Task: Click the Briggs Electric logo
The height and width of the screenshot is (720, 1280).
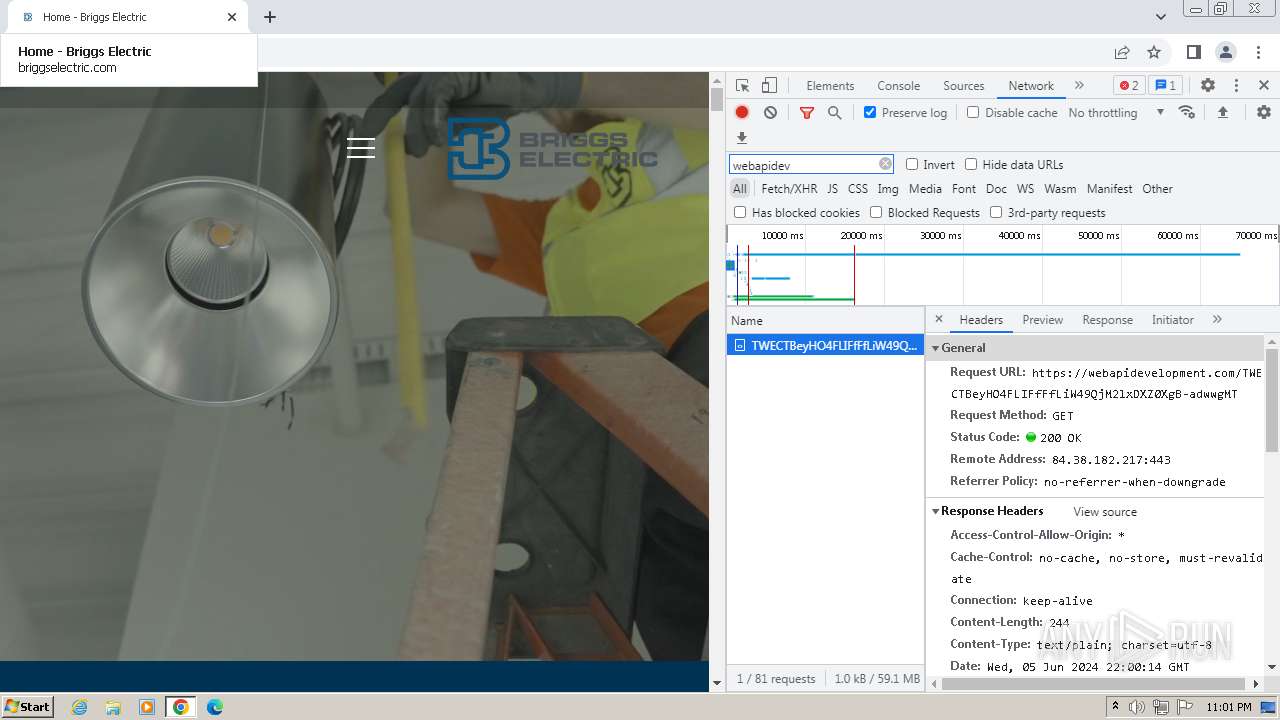Action: pos(552,149)
